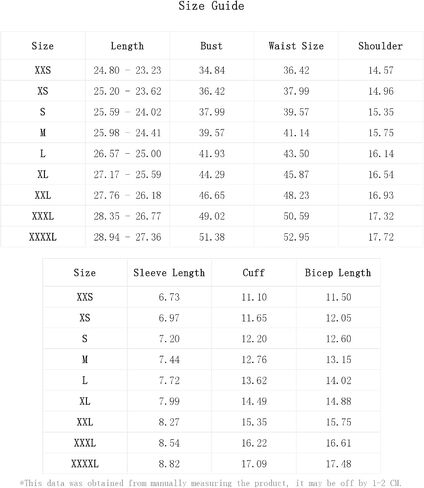The width and height of the screenshot is (424, 488).
Task: Click the XXXXL label in top table
Action: (43, 237)
